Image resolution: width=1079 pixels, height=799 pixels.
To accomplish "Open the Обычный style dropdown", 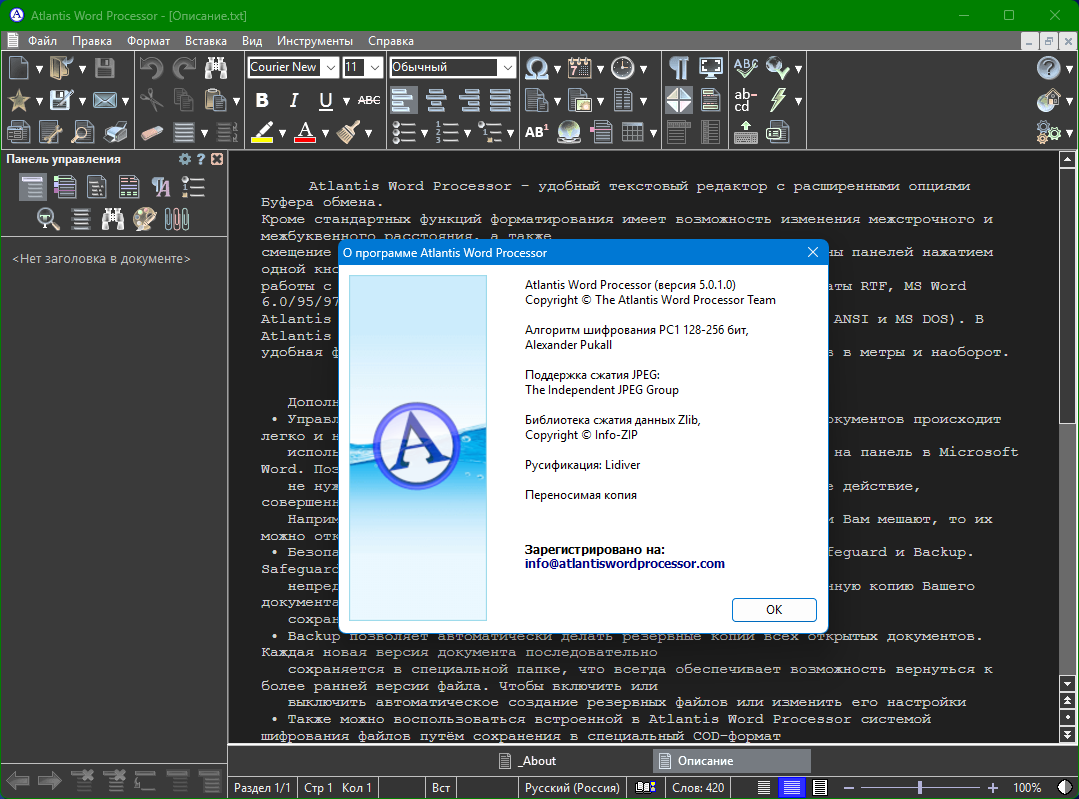I will (507, 68).
